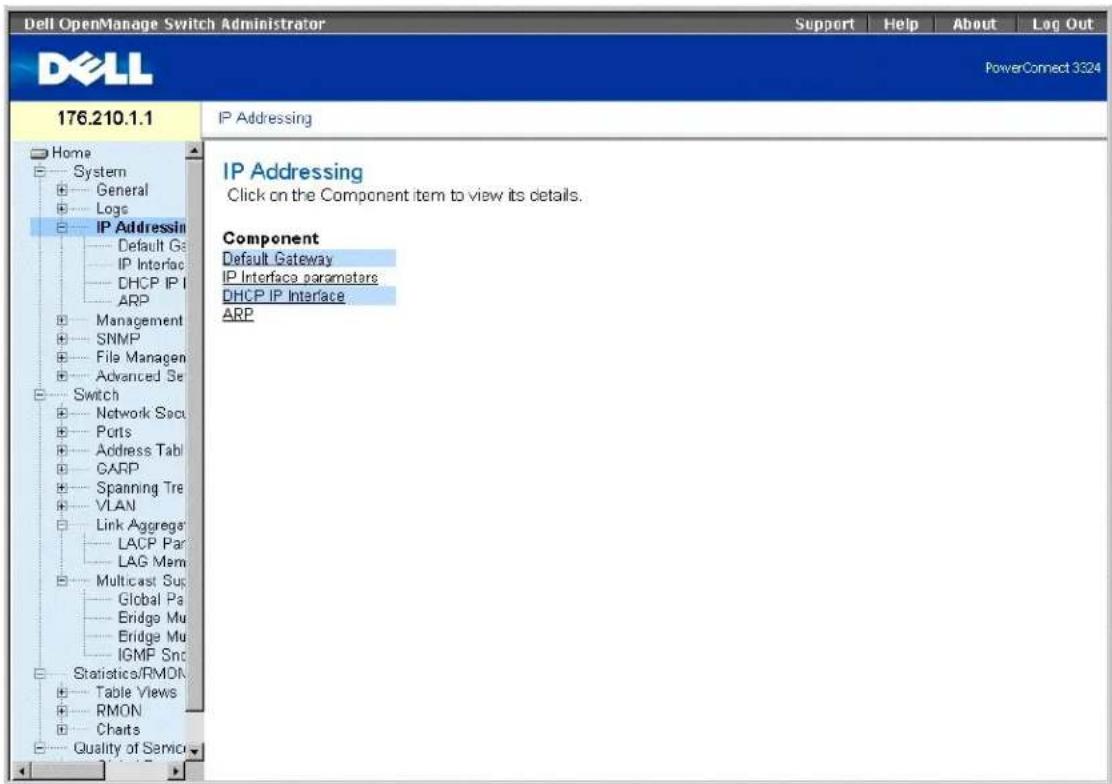Image resolution: width=1112 pixels, height=784 pixels.
Task: Open the Default Gateway component link
Action: click(x=277, y=259)
